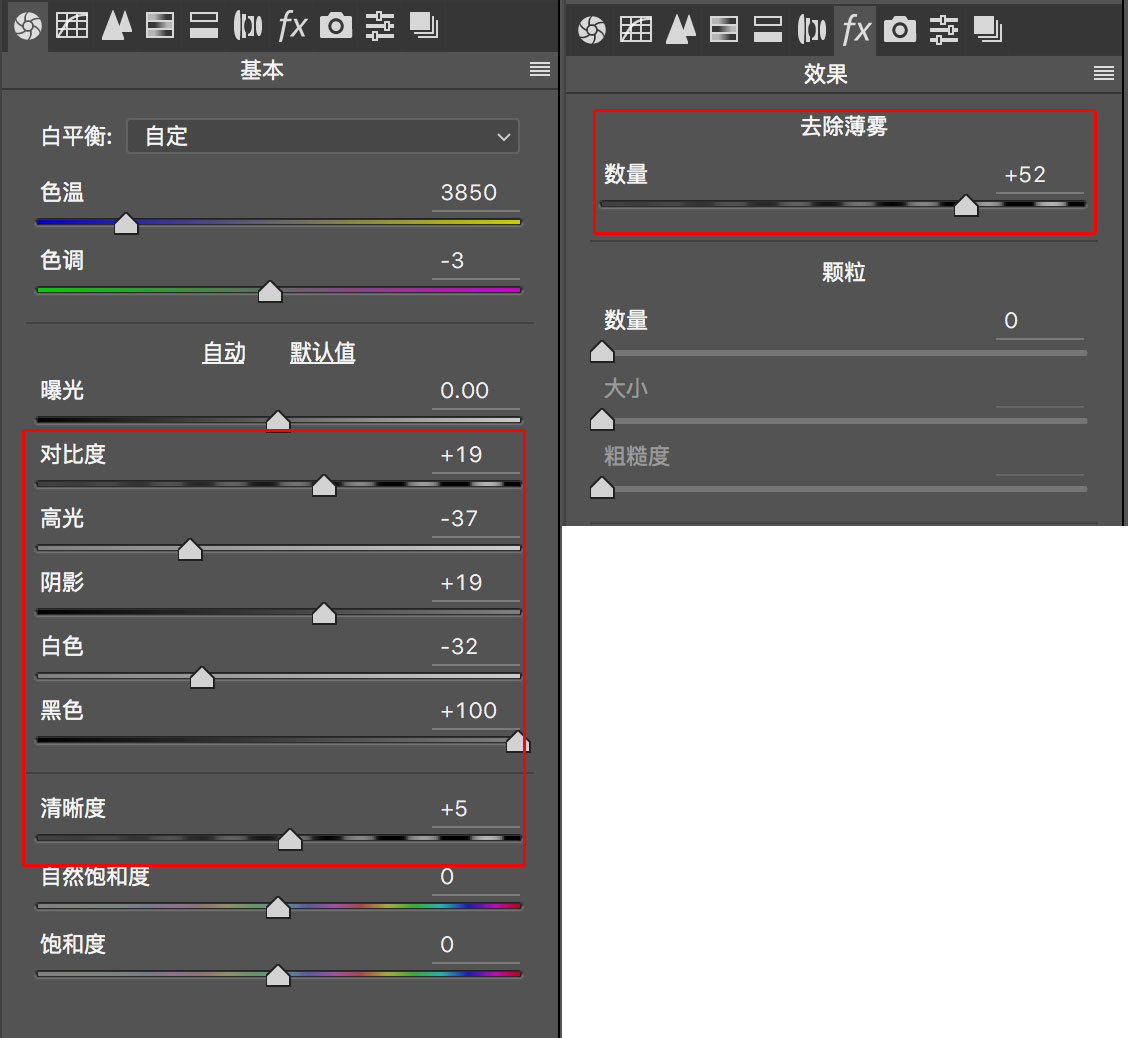
Task: Open Basic tab icon in left panel
Action: coord(28,27)
